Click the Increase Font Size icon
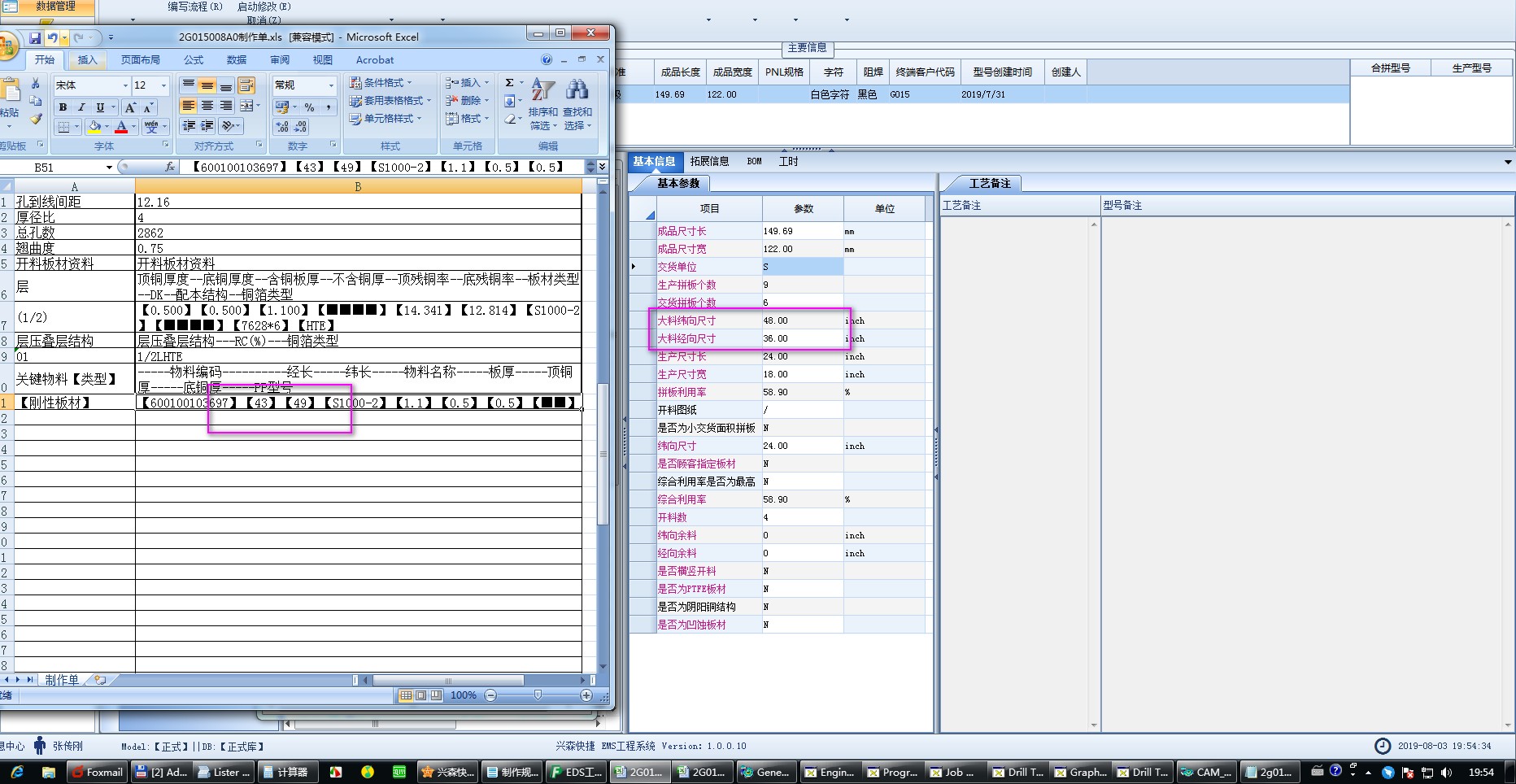 click(x=130, y=107)
